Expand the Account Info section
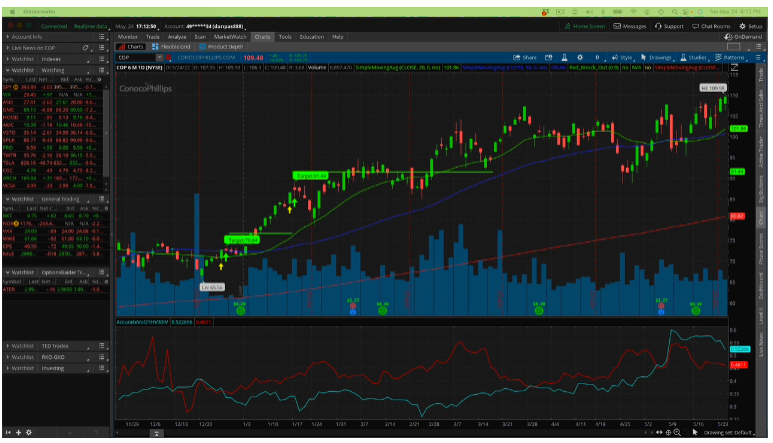 point(7,37)
